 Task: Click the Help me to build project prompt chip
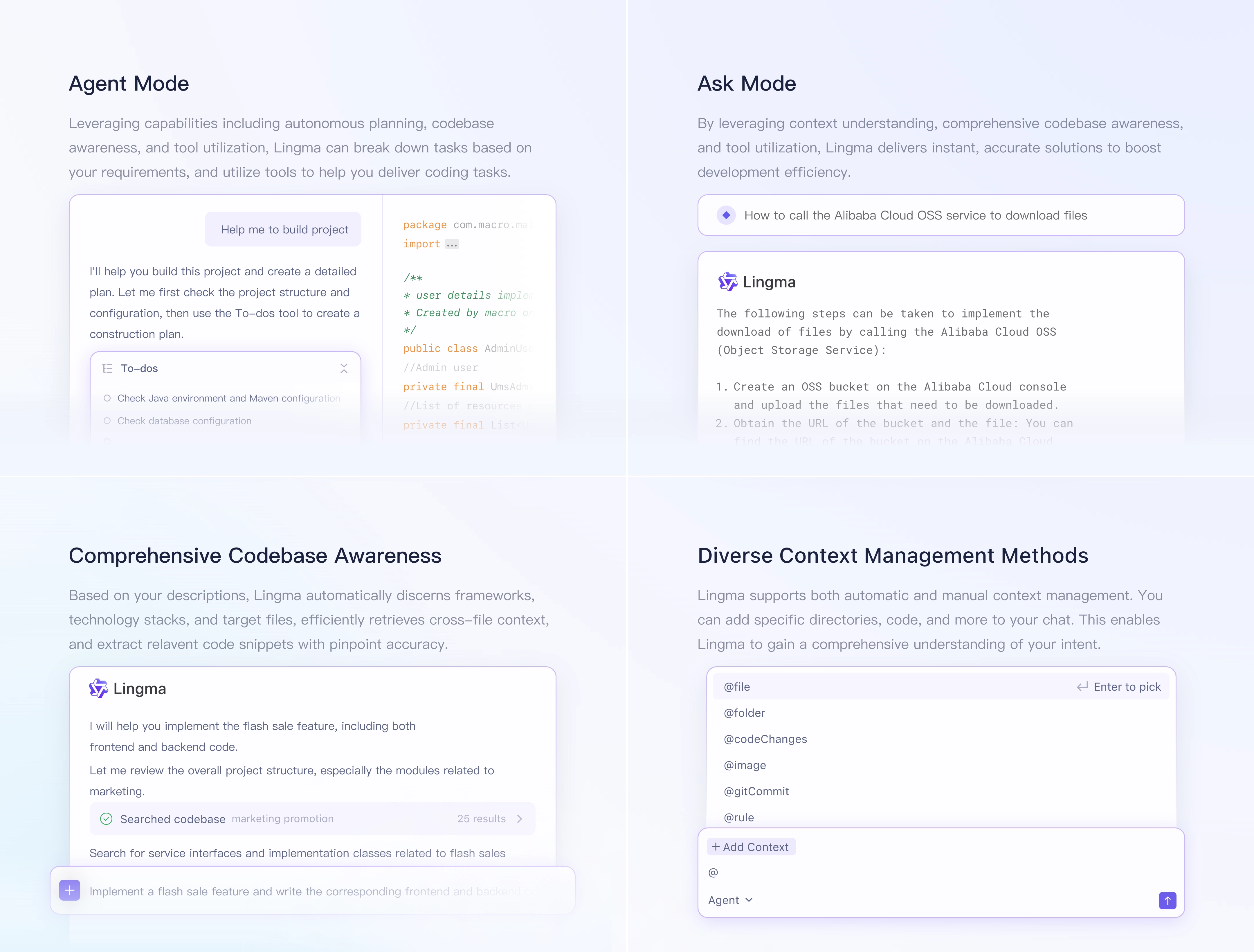[283, 229]
